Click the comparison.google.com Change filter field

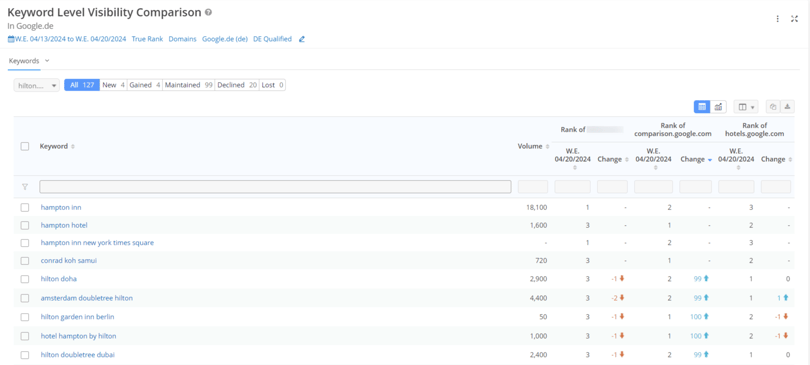click(x=695, y=187)
